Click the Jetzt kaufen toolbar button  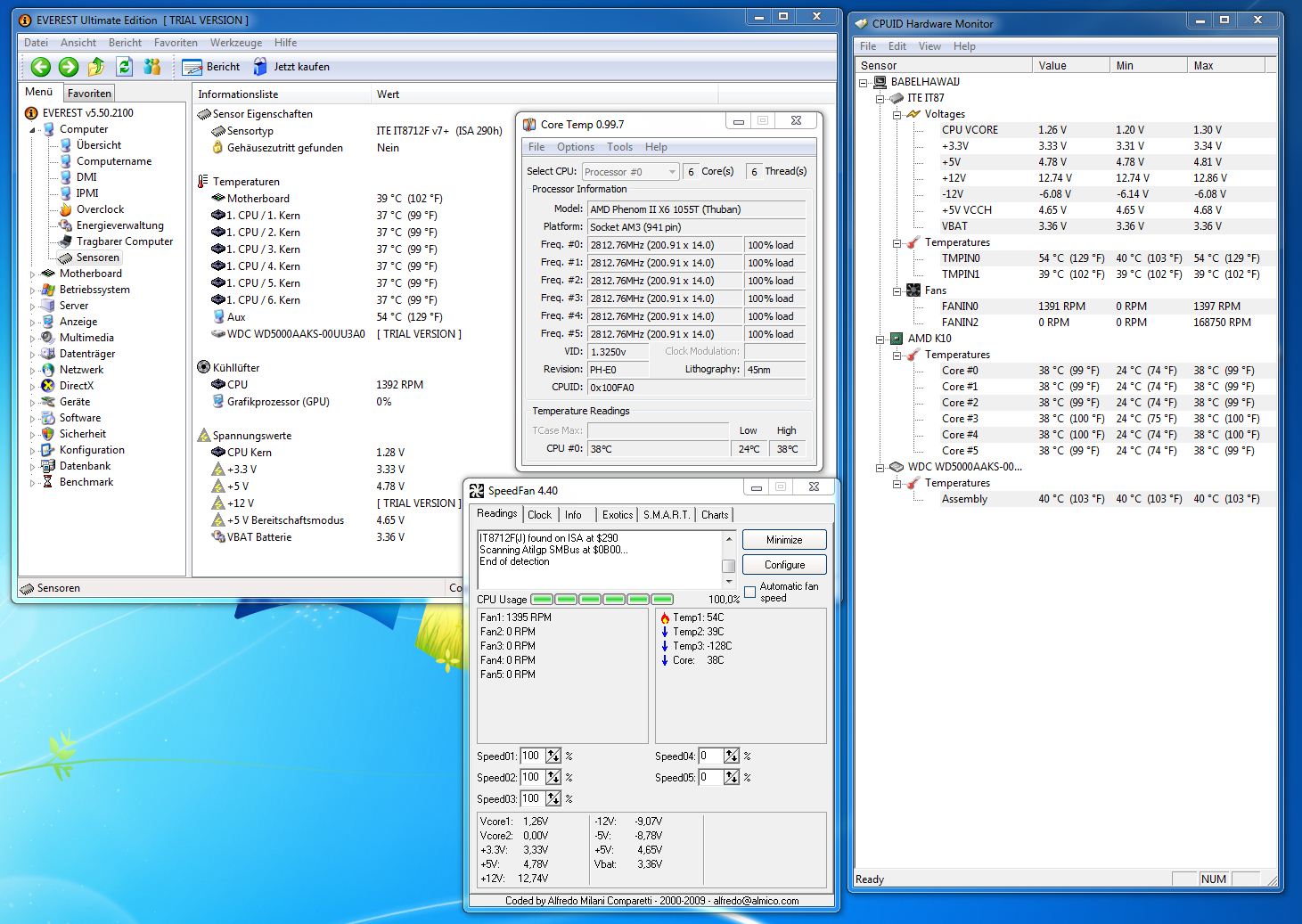[x=291, y=67]
